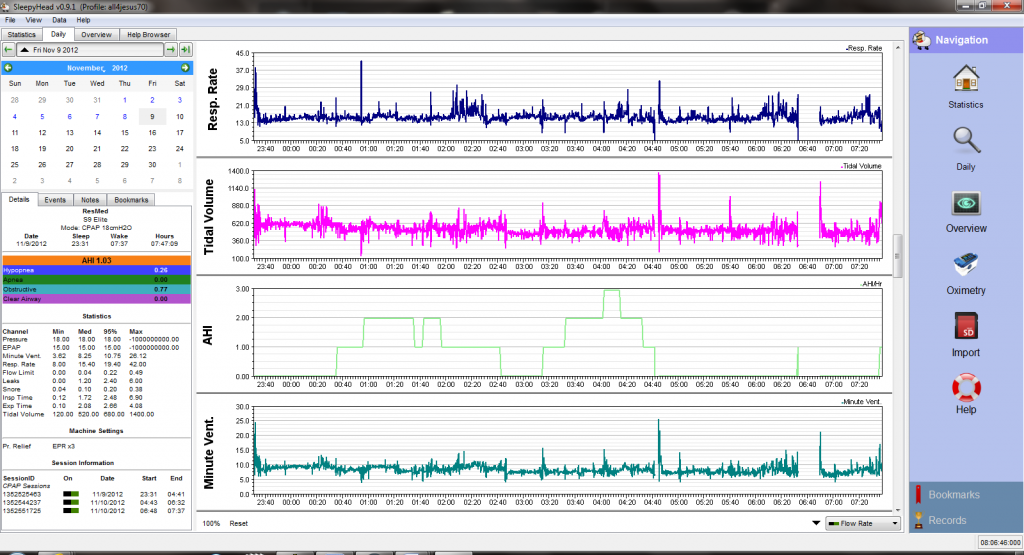Open the Records trophy section
This screenshot has width=1024, height=555.
pyautogui.click(x=965, y=520)
